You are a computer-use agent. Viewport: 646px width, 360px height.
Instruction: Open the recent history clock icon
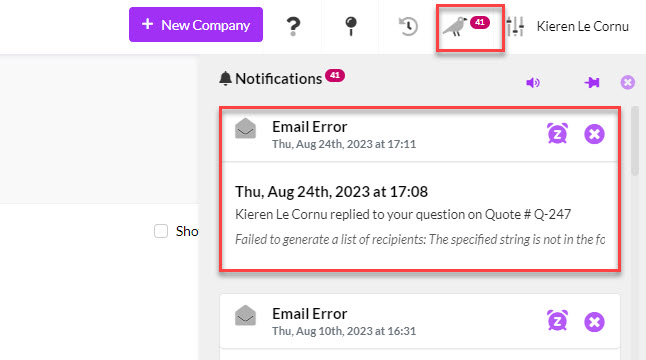coord(408,26)
